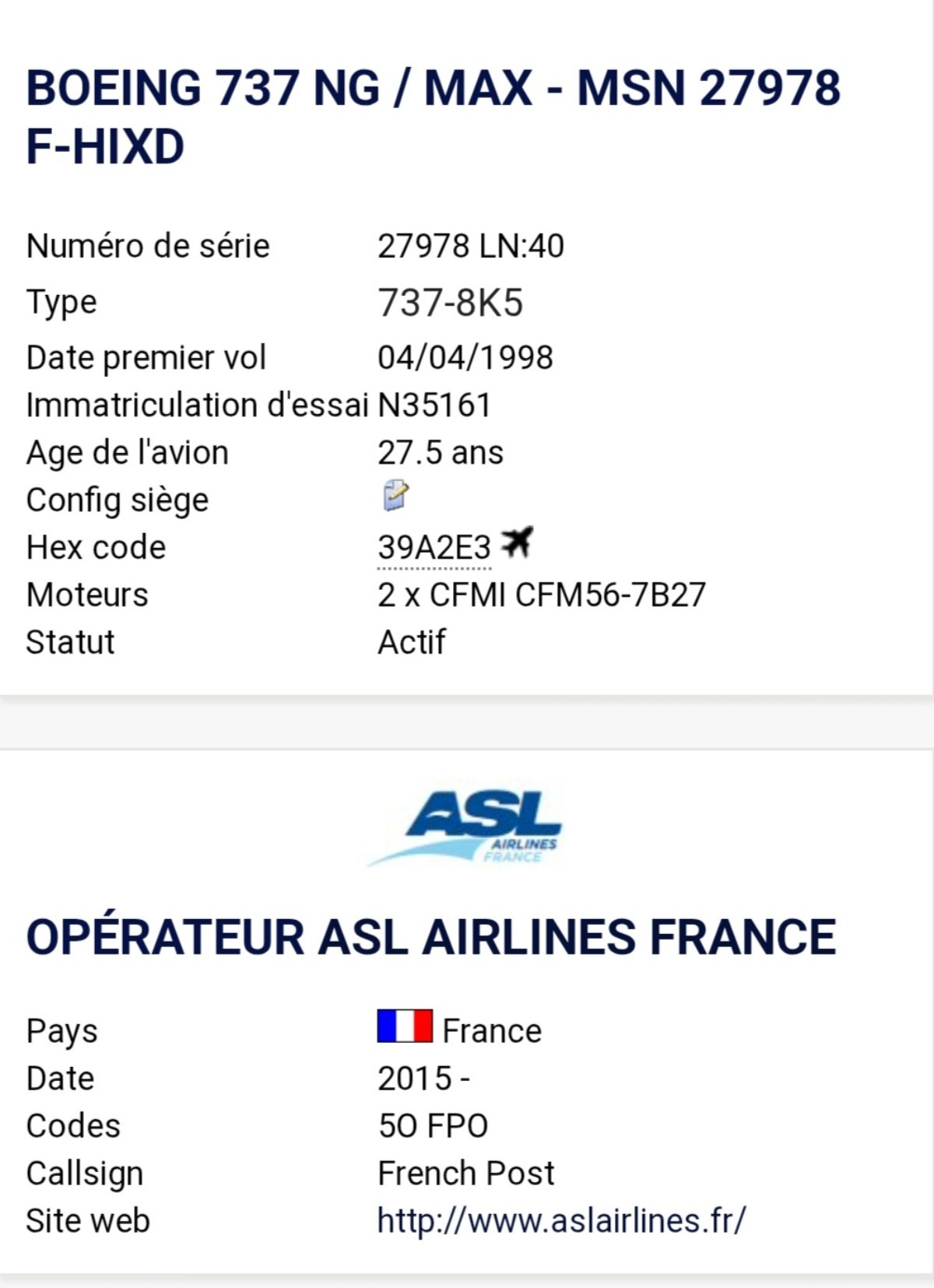Click the operator date 2015 -
This screenshot has height=1288, width=934.
(423, 1079)
